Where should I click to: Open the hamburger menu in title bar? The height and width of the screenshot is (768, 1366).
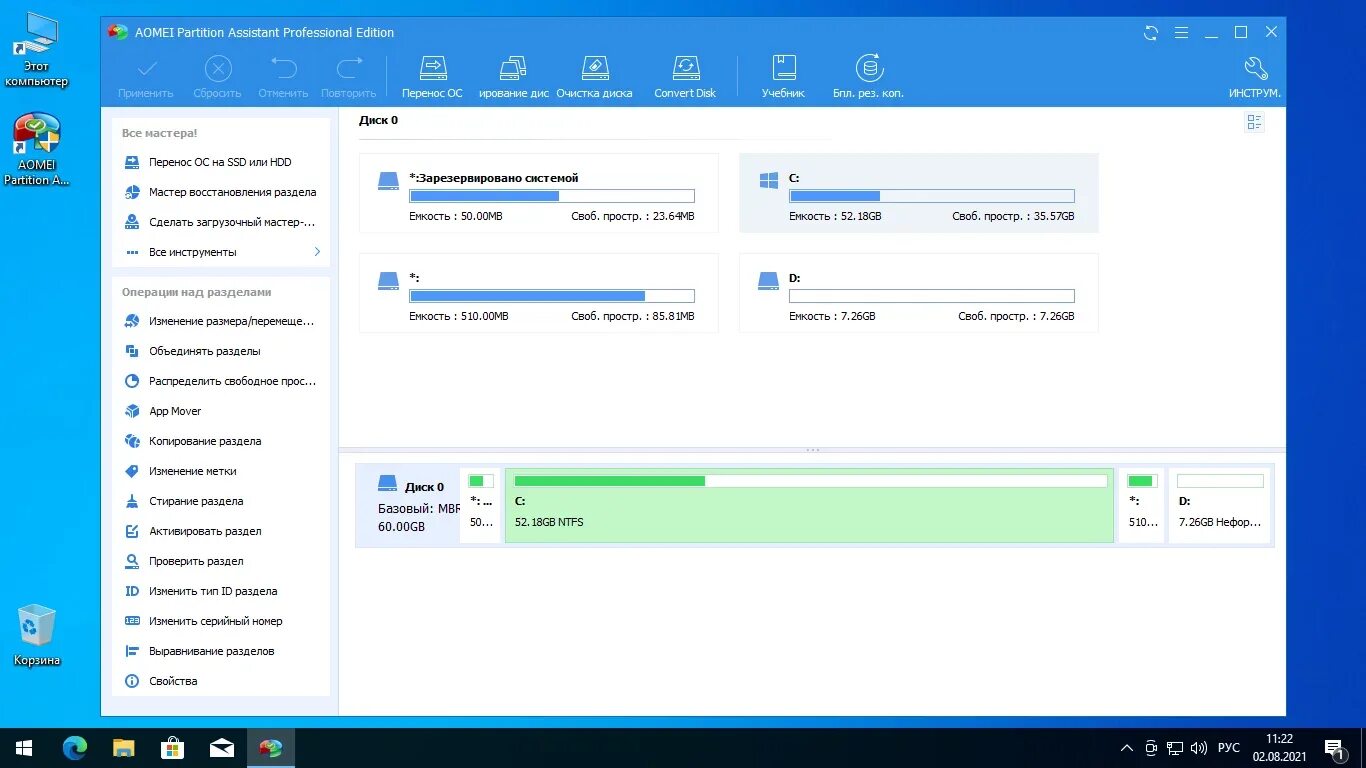(x=1181, y=32)
